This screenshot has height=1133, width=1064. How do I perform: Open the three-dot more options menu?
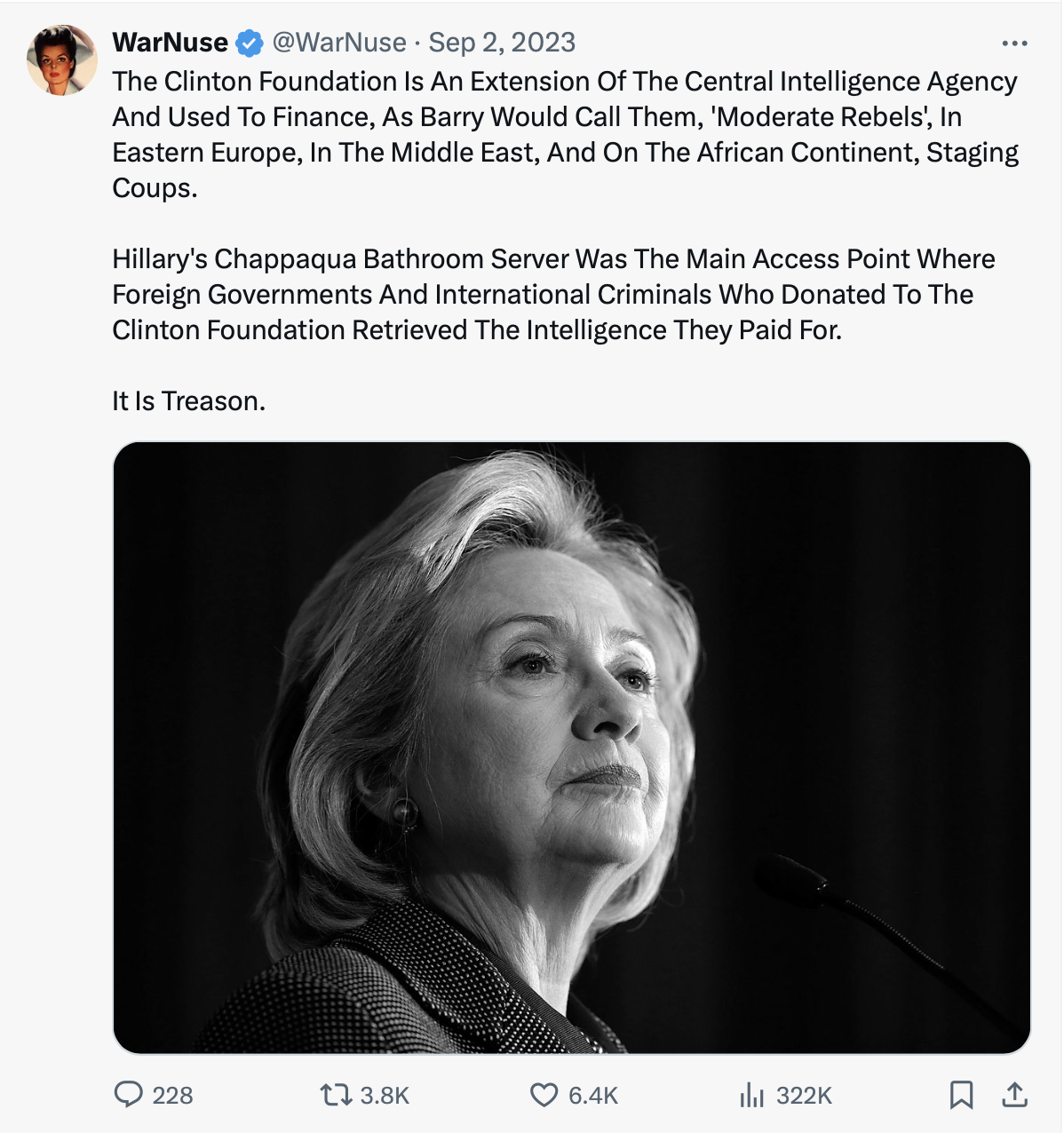1013,44
